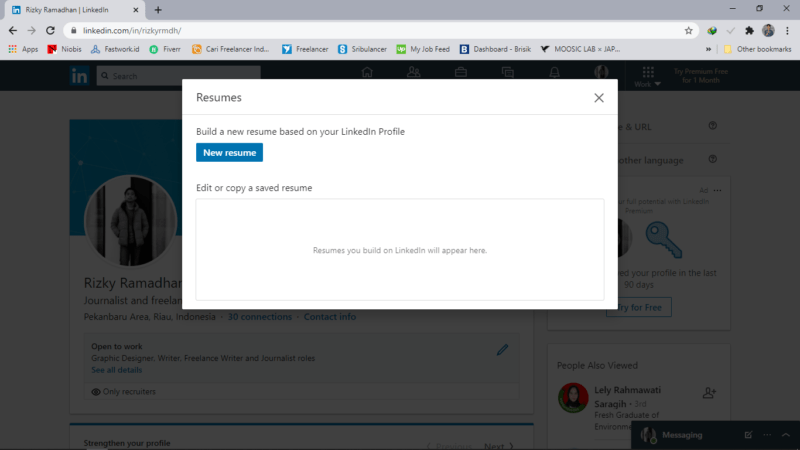Open the Notifications bell icon
The image size is (800, 450).
(x=555, y=72)
